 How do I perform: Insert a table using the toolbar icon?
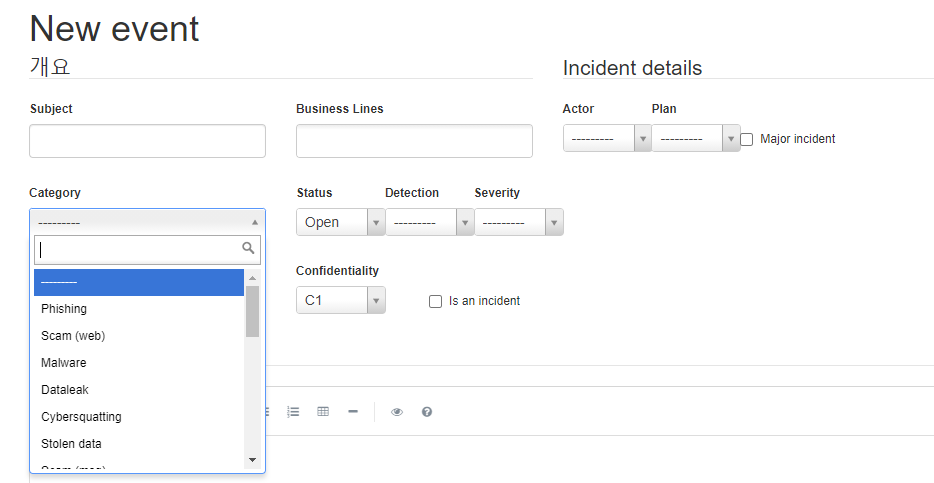[323, 412]
